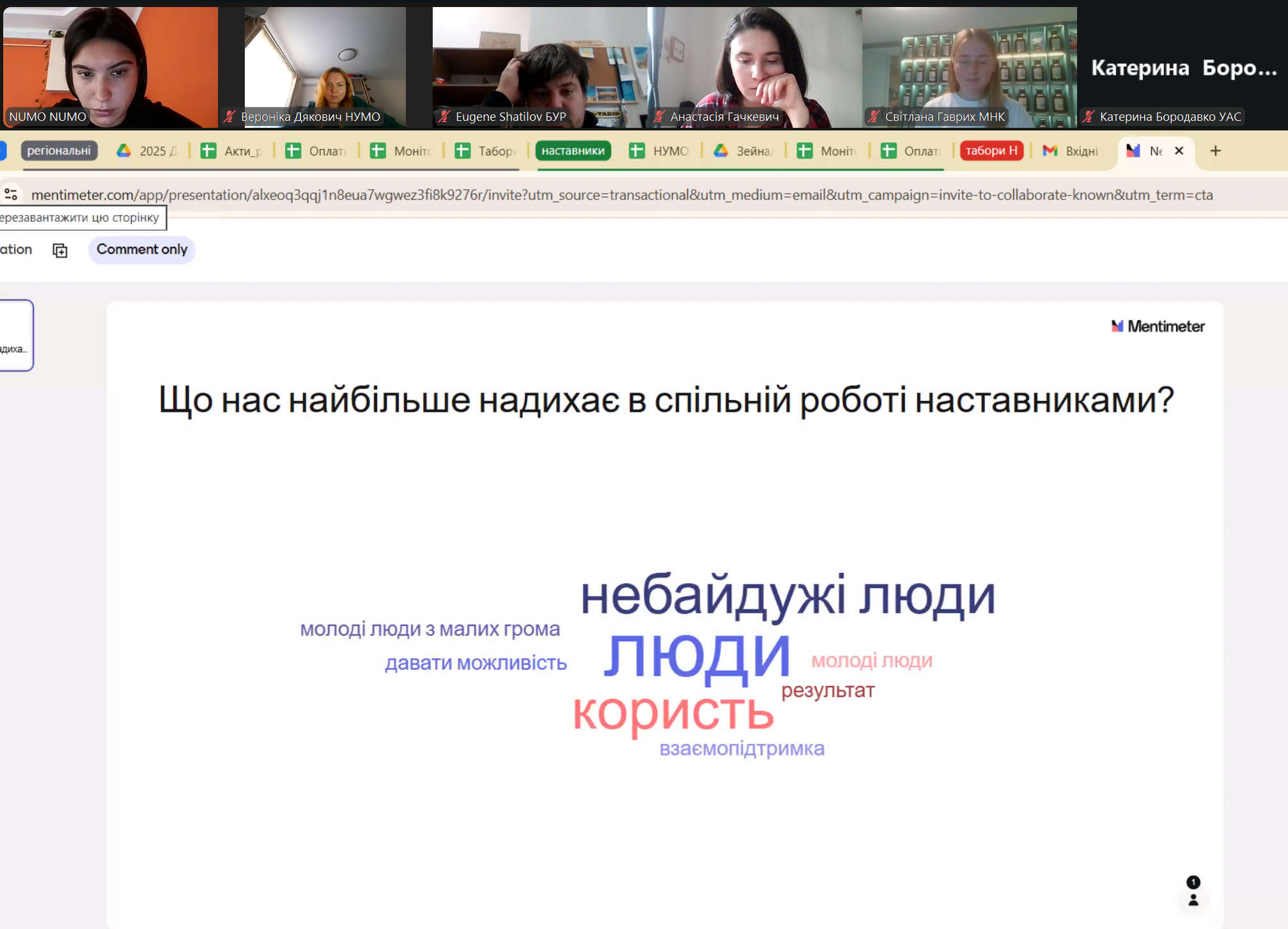Switch to the Вхідні Gmail tab
The width and height of the screenshot is (1288, 929).
pyautogui.click(x=1071, y=151)
